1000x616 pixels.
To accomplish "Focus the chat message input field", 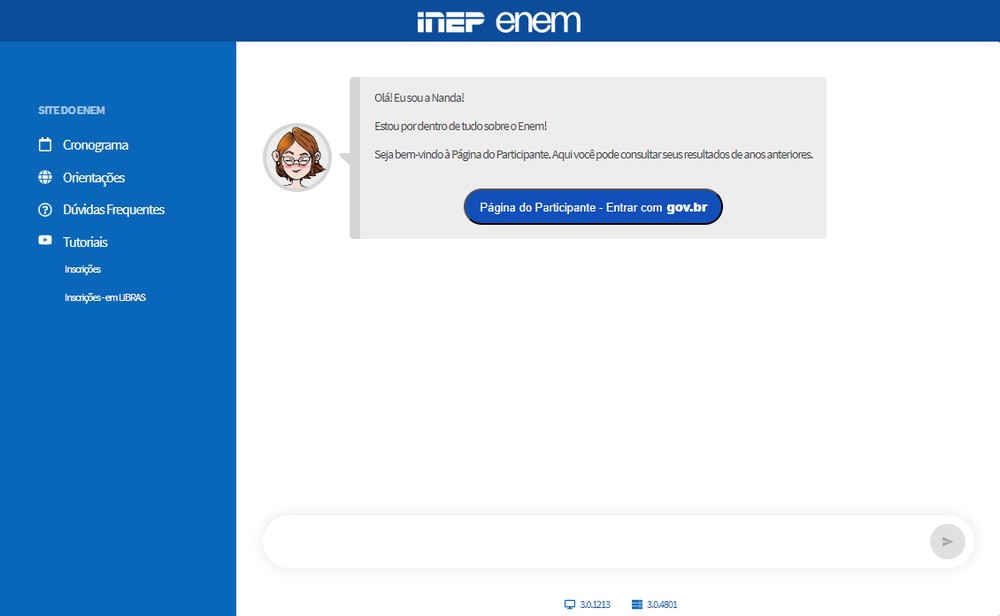I will click(595, 542).
